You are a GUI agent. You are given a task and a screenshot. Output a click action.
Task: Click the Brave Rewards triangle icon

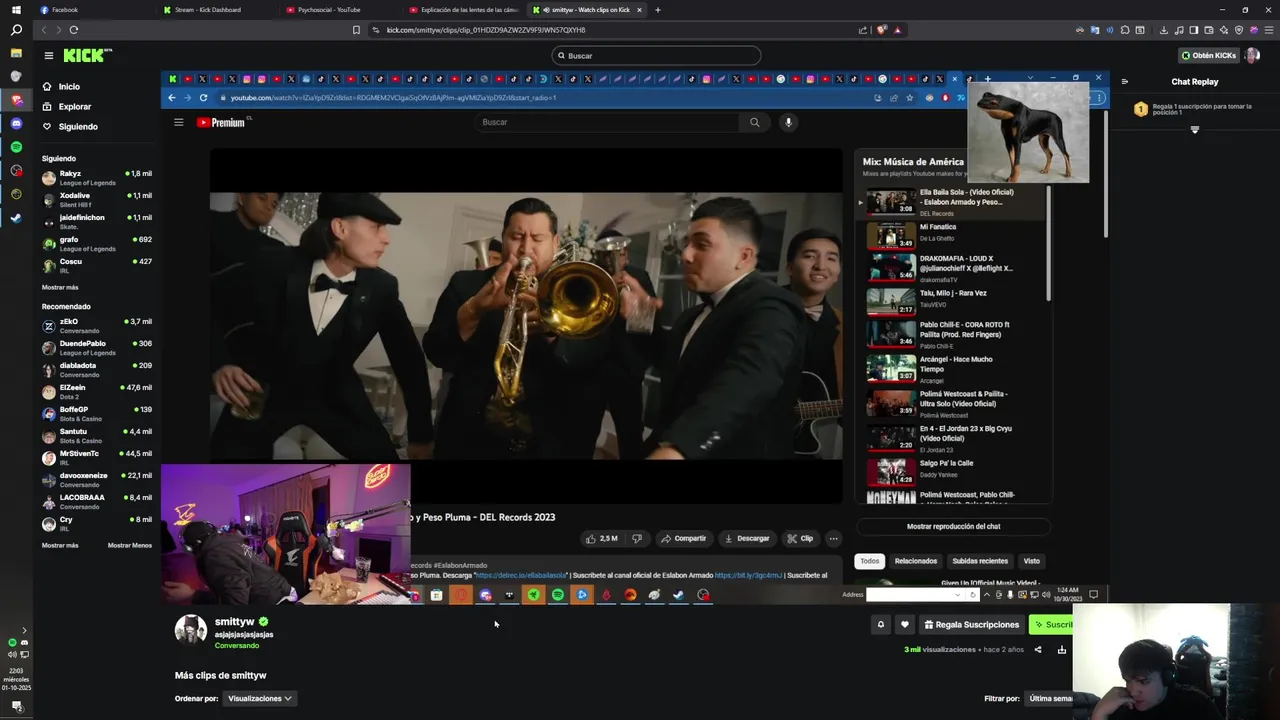897,30
